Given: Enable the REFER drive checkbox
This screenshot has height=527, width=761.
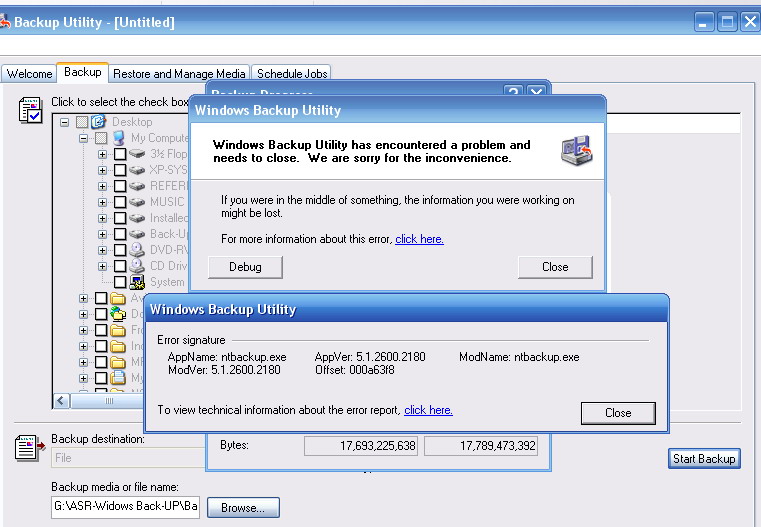Looking at the screenshot, I should tap(120, 186).
